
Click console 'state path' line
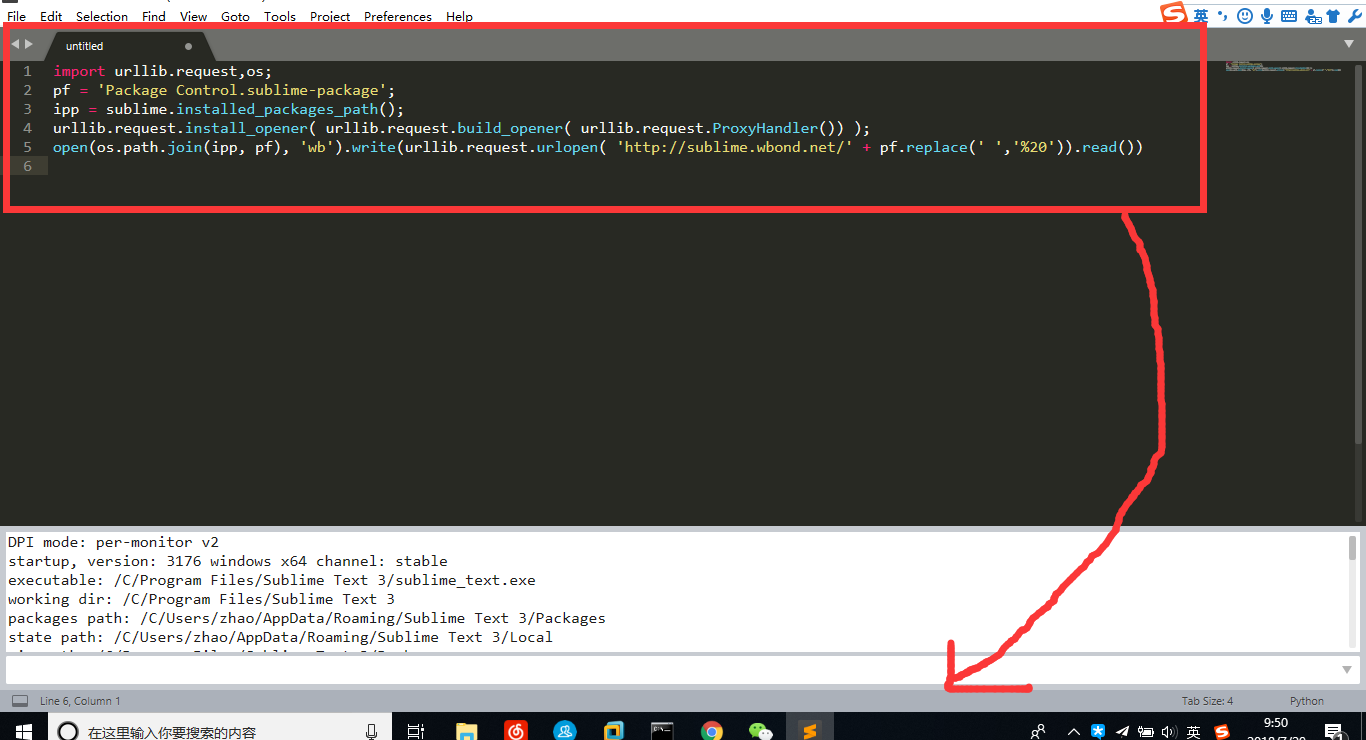click(x=280, y=637)
